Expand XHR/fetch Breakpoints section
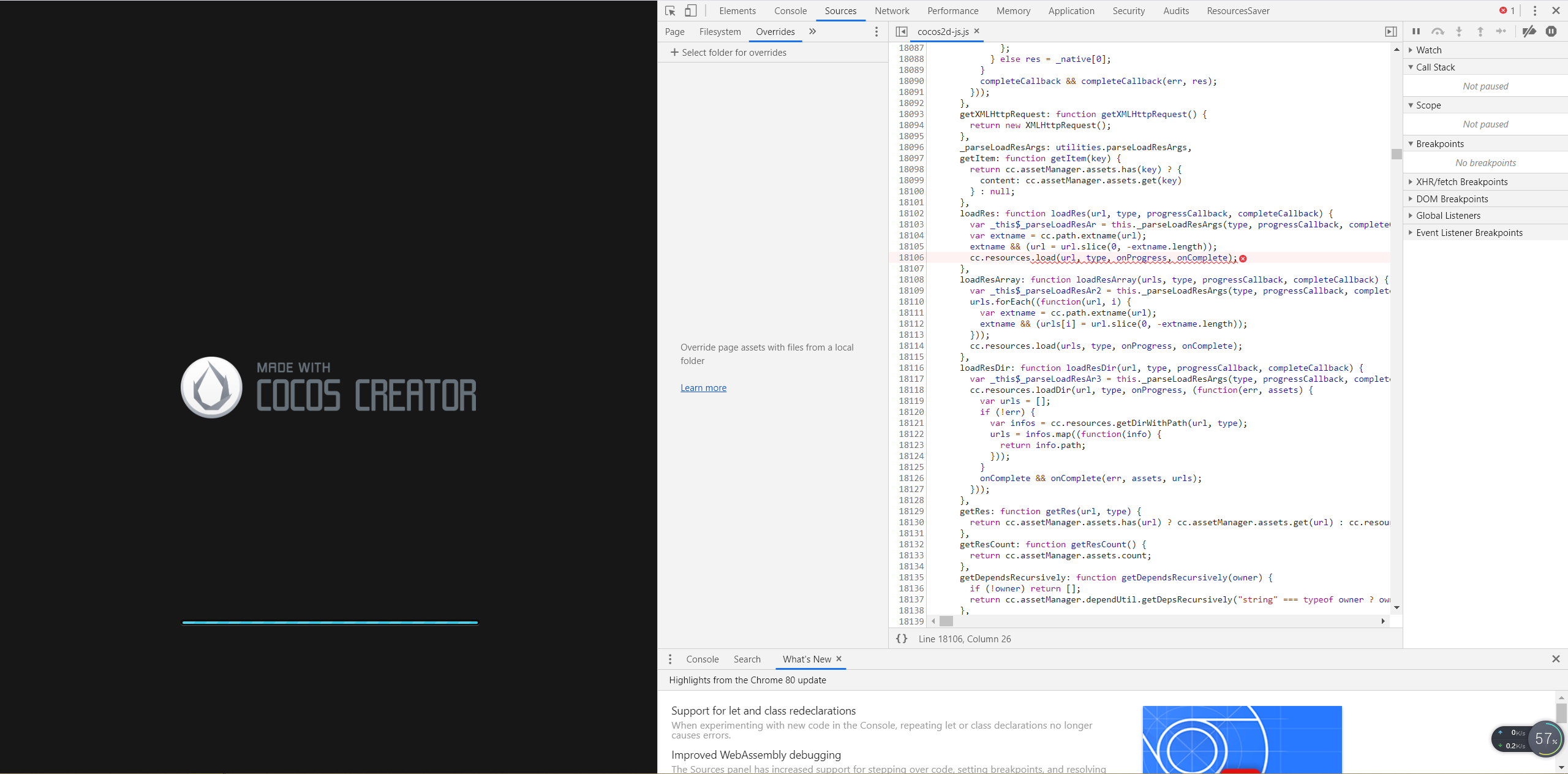Viewport: 1568px width, 774px height. click(x=1461, y=182)
